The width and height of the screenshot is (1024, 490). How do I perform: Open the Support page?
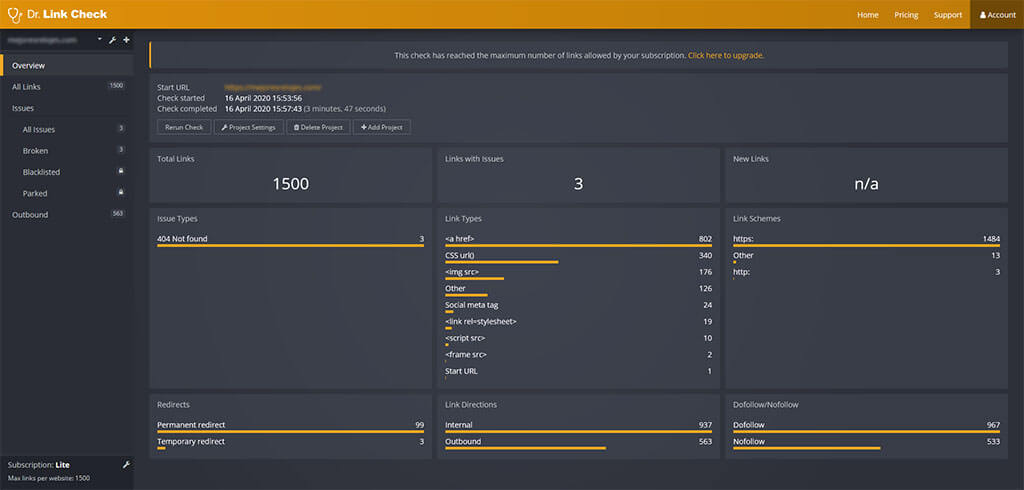[948, 14]
